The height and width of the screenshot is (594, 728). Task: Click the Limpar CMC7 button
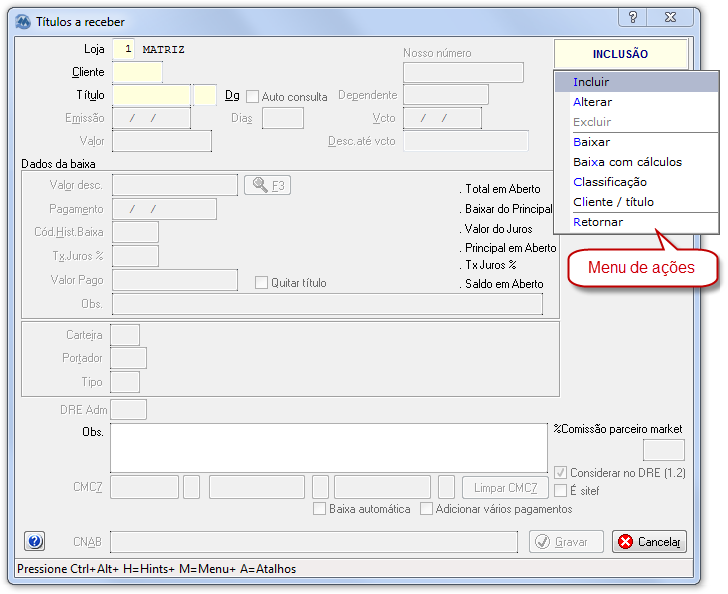[x=505, y=488]
